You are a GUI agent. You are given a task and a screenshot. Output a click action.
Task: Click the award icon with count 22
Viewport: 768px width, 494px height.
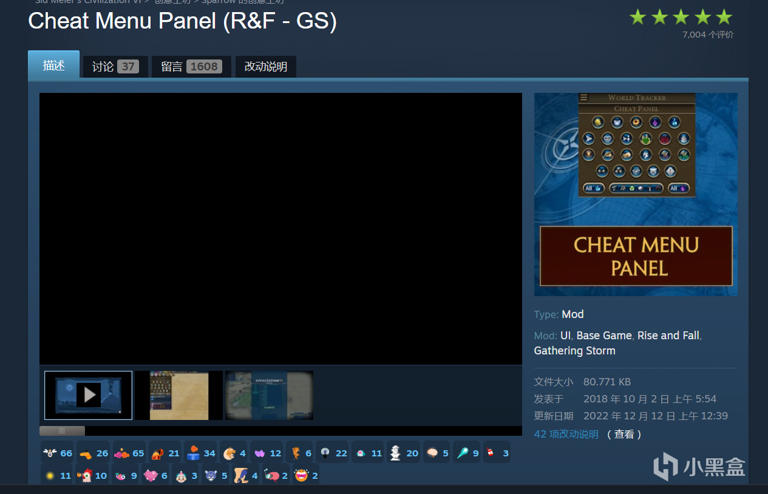point(325,453)
